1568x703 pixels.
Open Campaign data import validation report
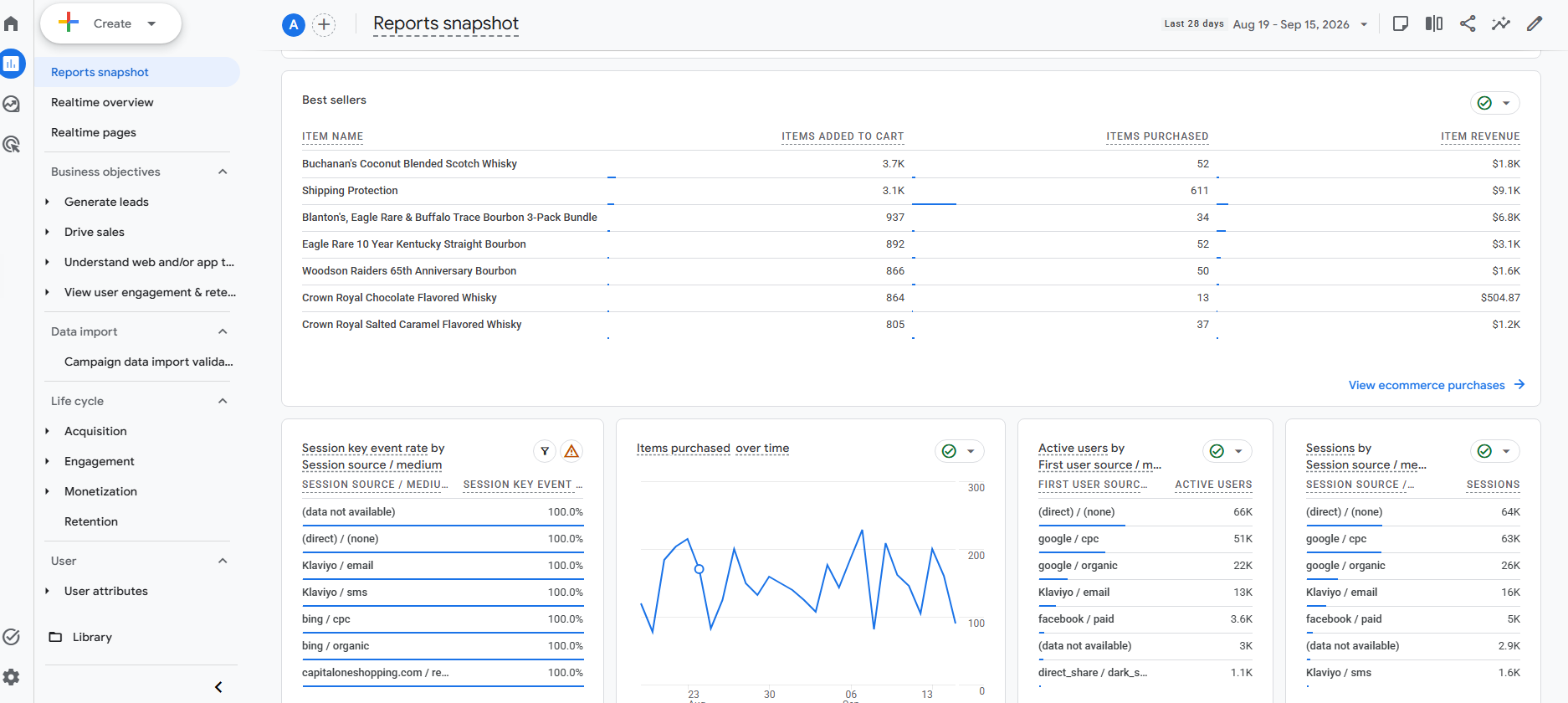pos(149,362)
